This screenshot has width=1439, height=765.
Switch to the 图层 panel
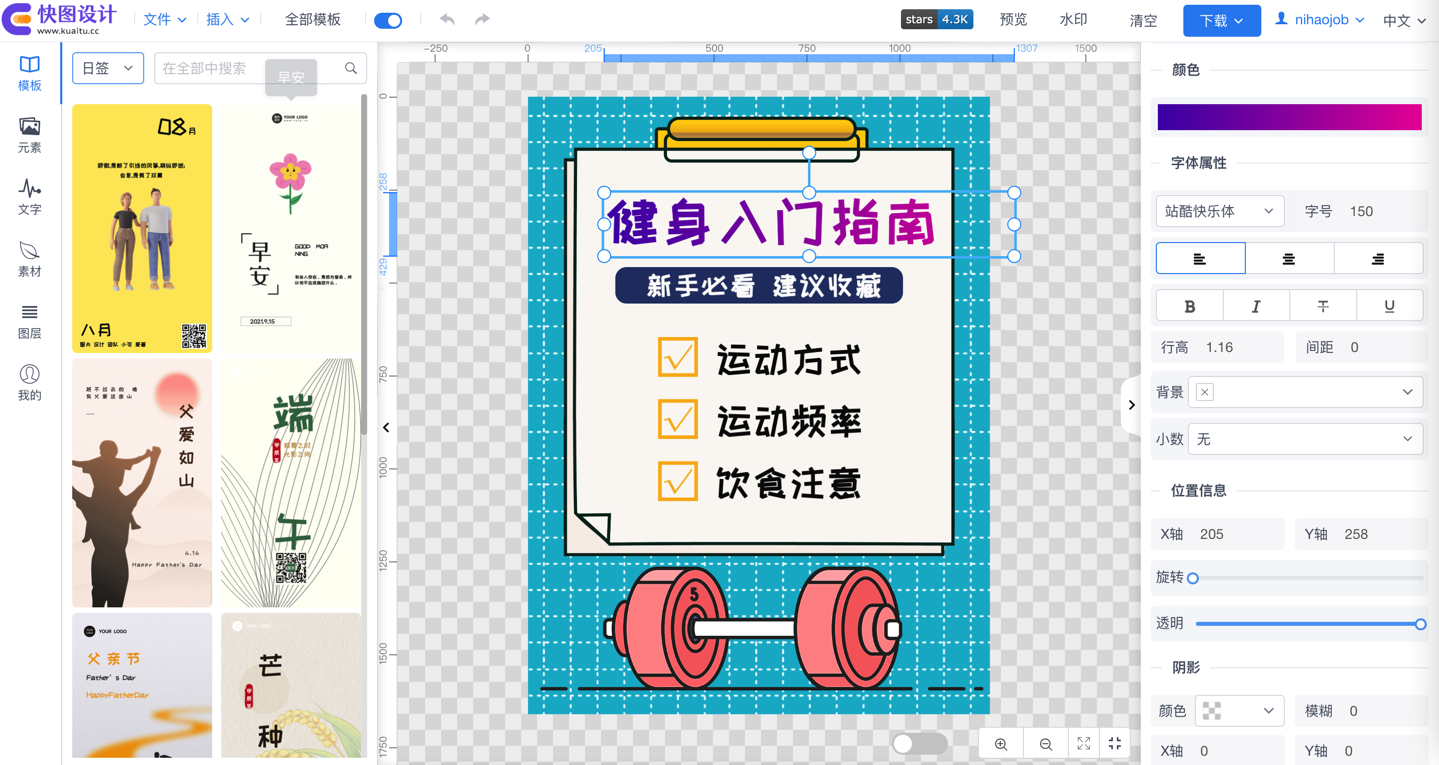29,320
